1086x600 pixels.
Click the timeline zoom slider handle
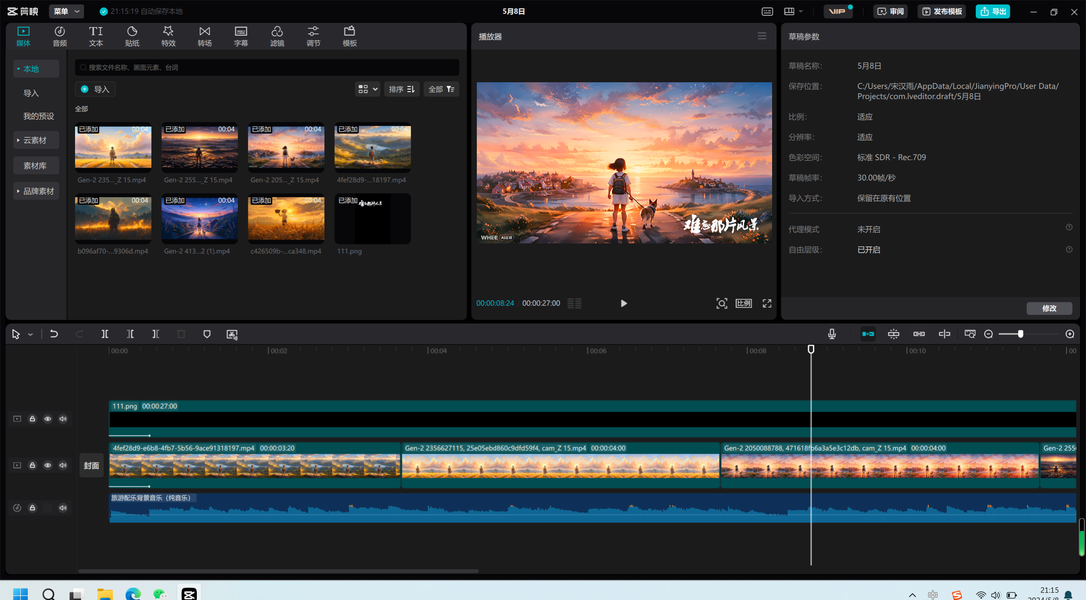coord(1020,334)
